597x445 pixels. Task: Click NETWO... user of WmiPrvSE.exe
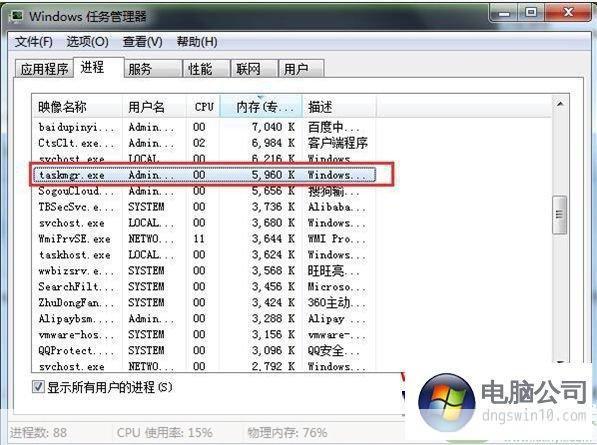(x=151, y=239)
